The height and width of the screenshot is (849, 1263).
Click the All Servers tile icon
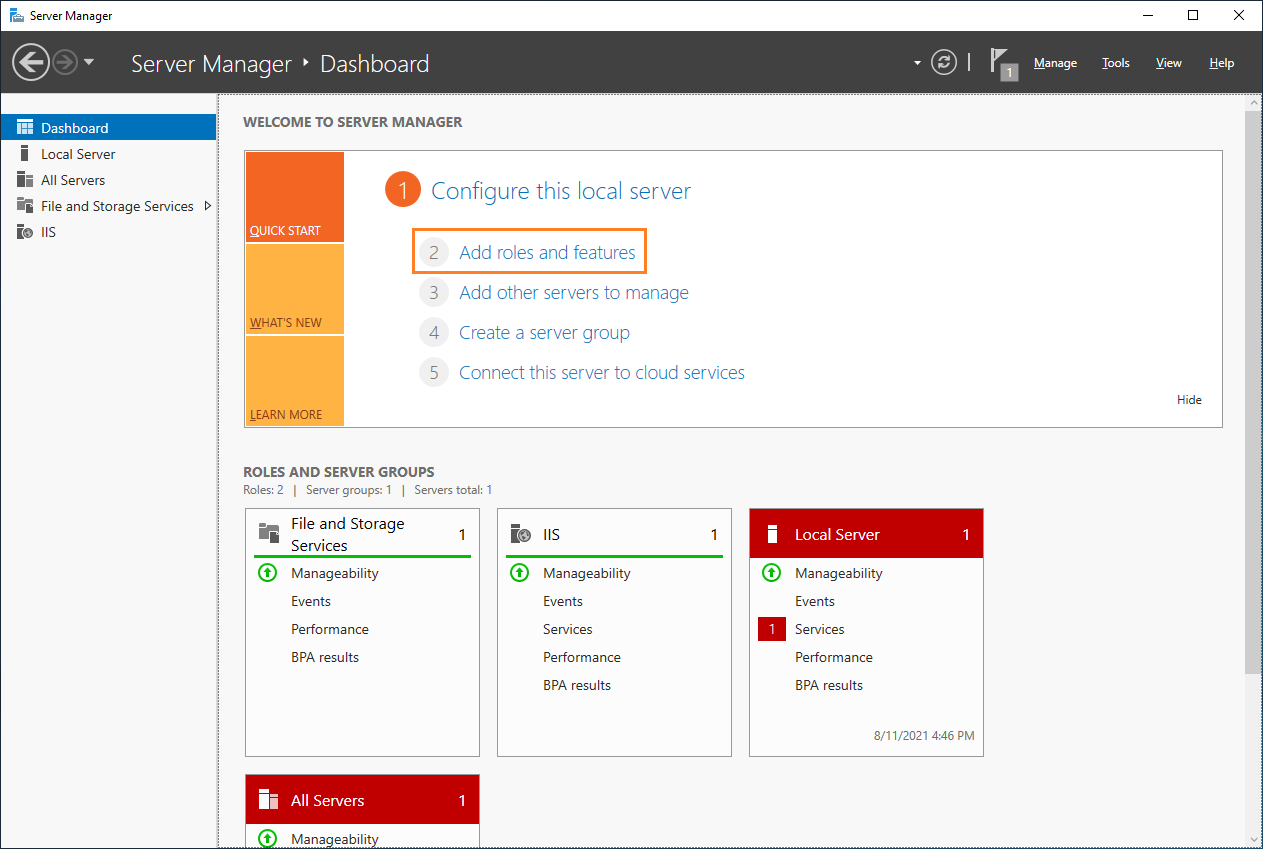click(x=268, y=800)
